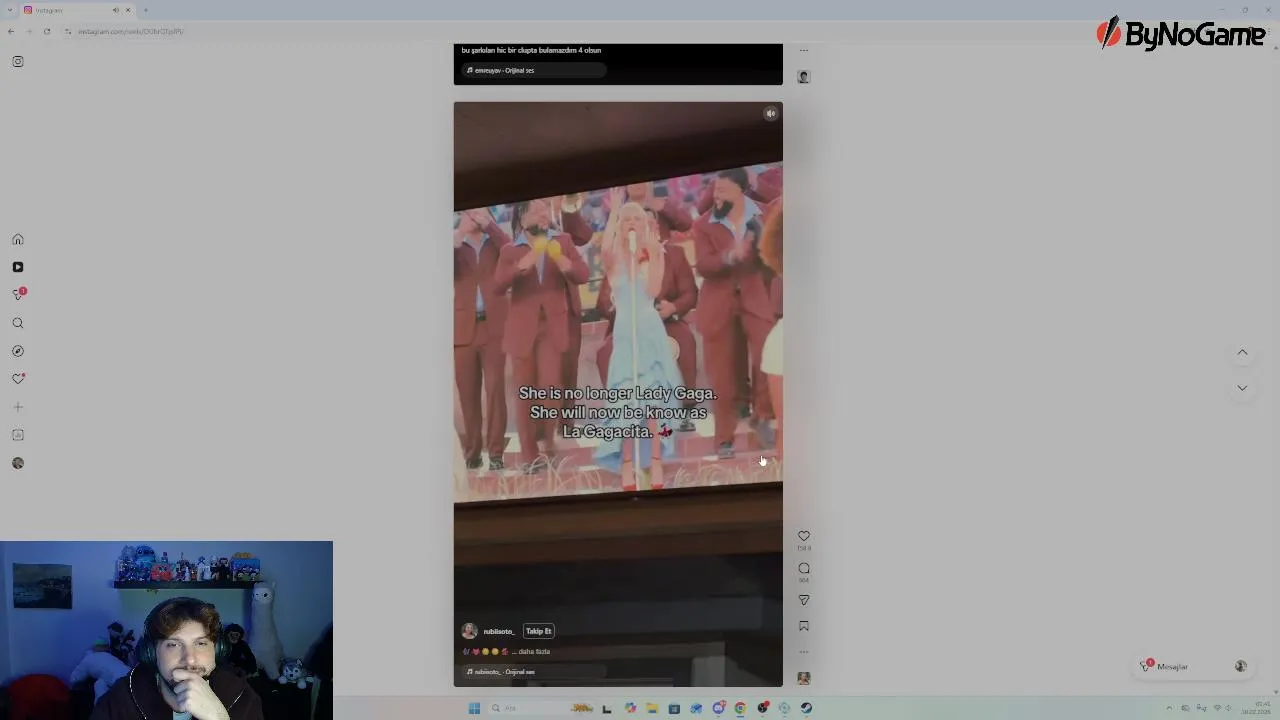This screenshot has width=1280, height=720.
Task: Follow rubiisoto_ with Takip Et button
Action: point(539,631)
